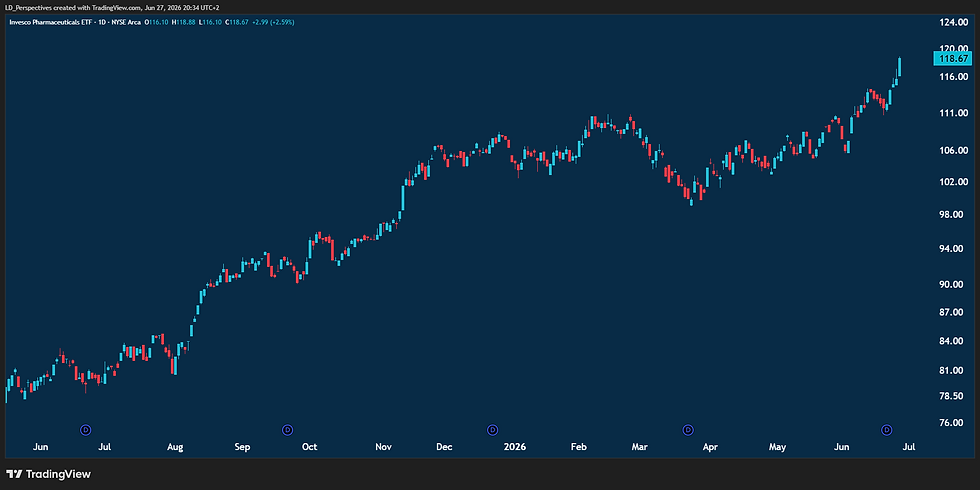This screenshot has height=490, width=980.
Task: Click the 102.00 price axis label
Action: pos(954,182)
